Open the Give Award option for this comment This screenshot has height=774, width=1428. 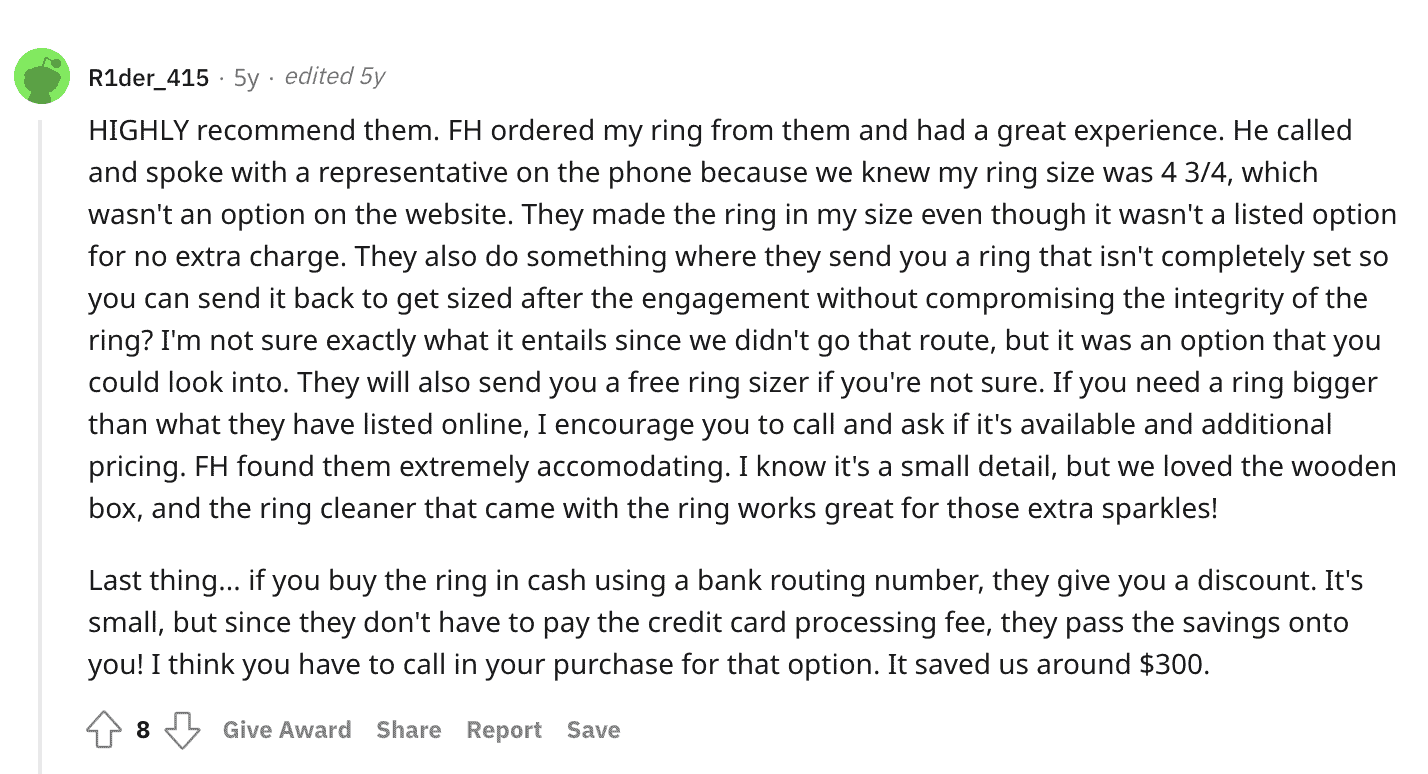288,730
